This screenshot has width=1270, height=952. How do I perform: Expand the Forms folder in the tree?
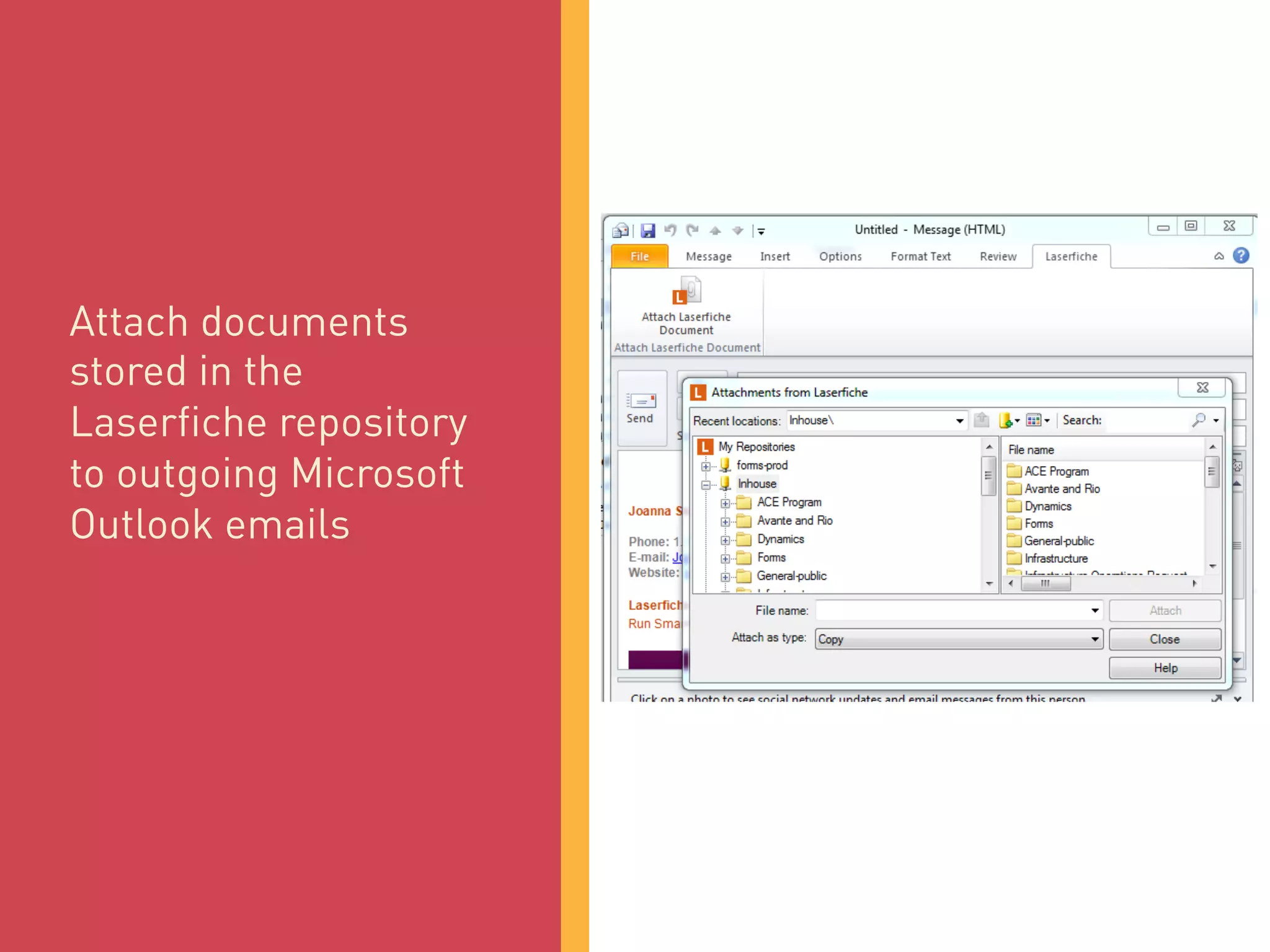(725, 558)
